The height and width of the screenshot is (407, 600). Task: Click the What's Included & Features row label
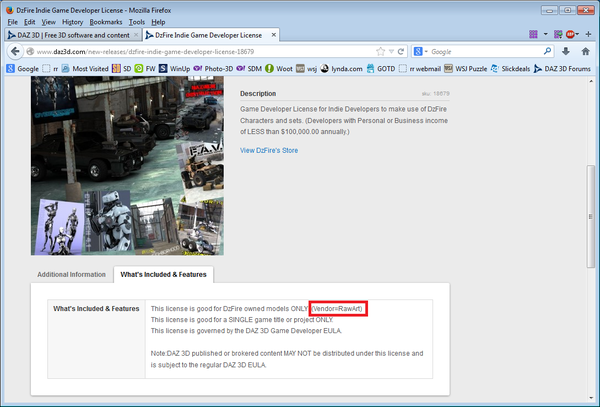96,308
